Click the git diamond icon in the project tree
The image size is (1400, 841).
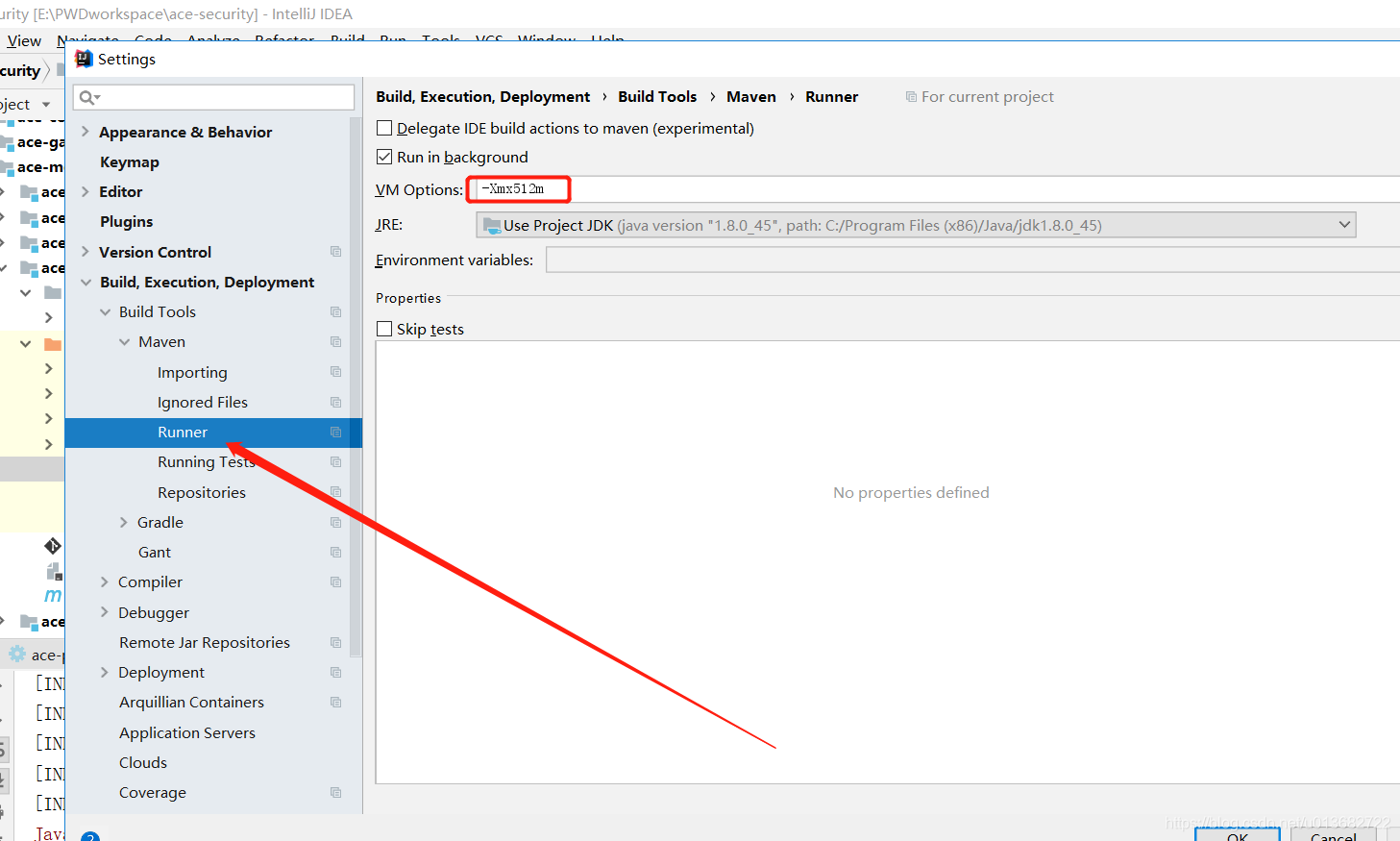tap(53, 546)
